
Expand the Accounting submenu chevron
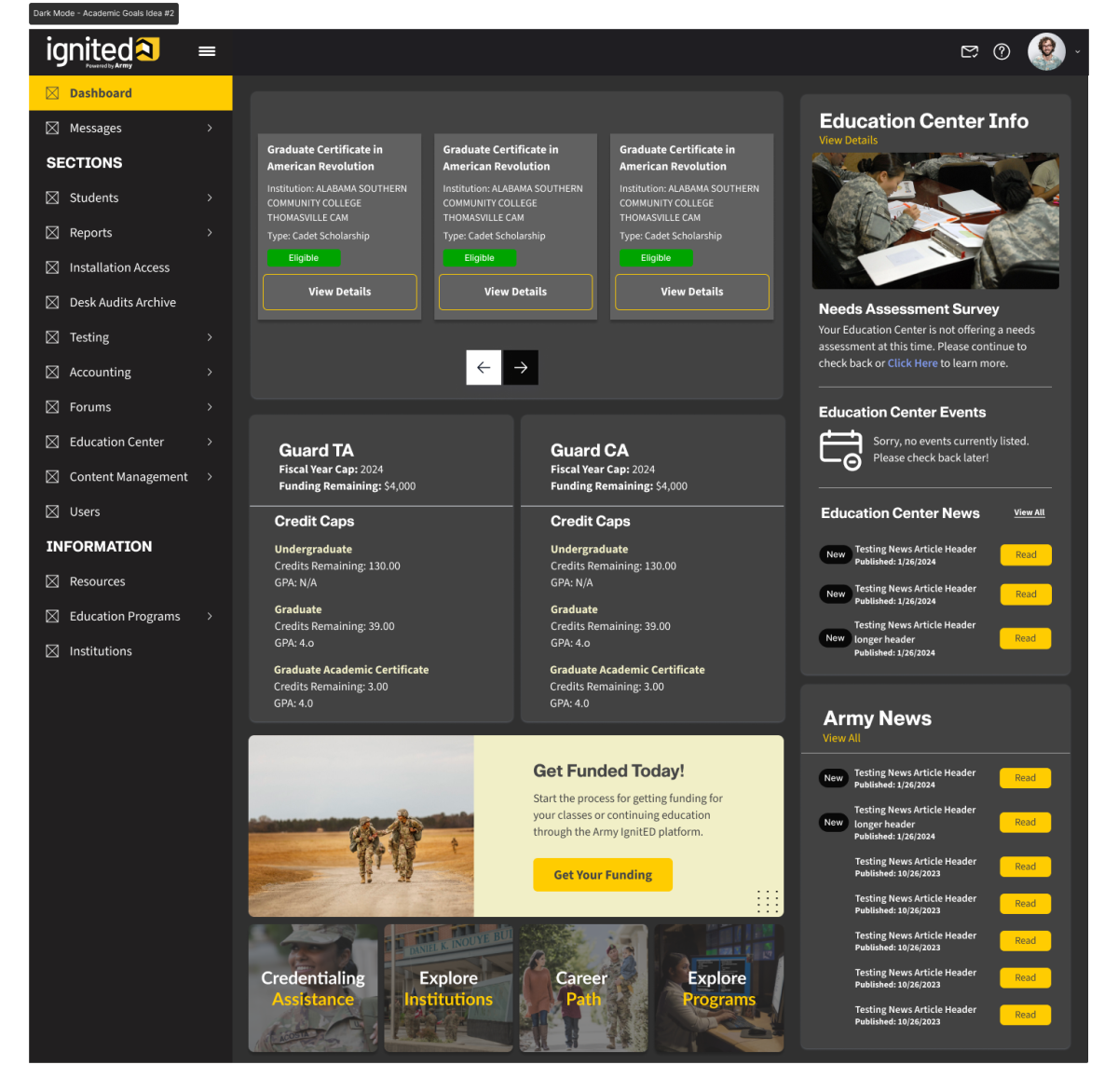click(210, 373)
